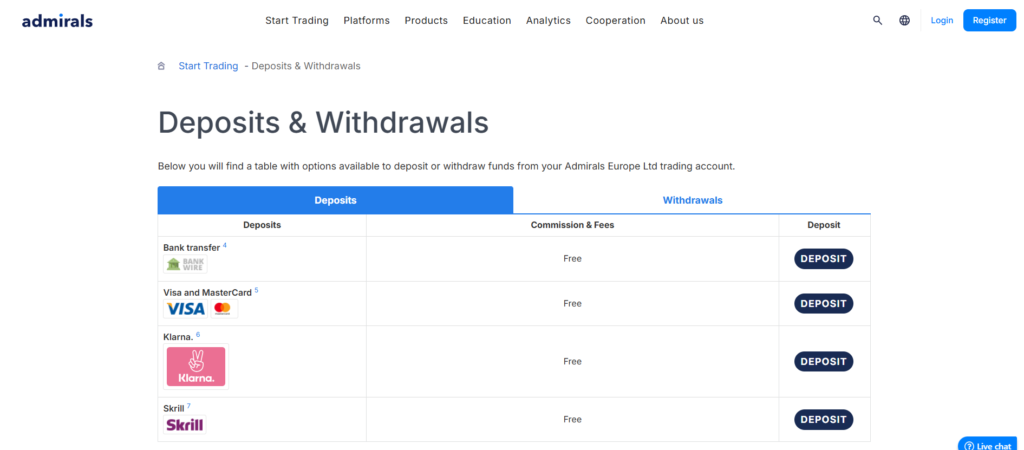Click the home breadcrumb icon
1024x450 pixels.
pos(161,66)
